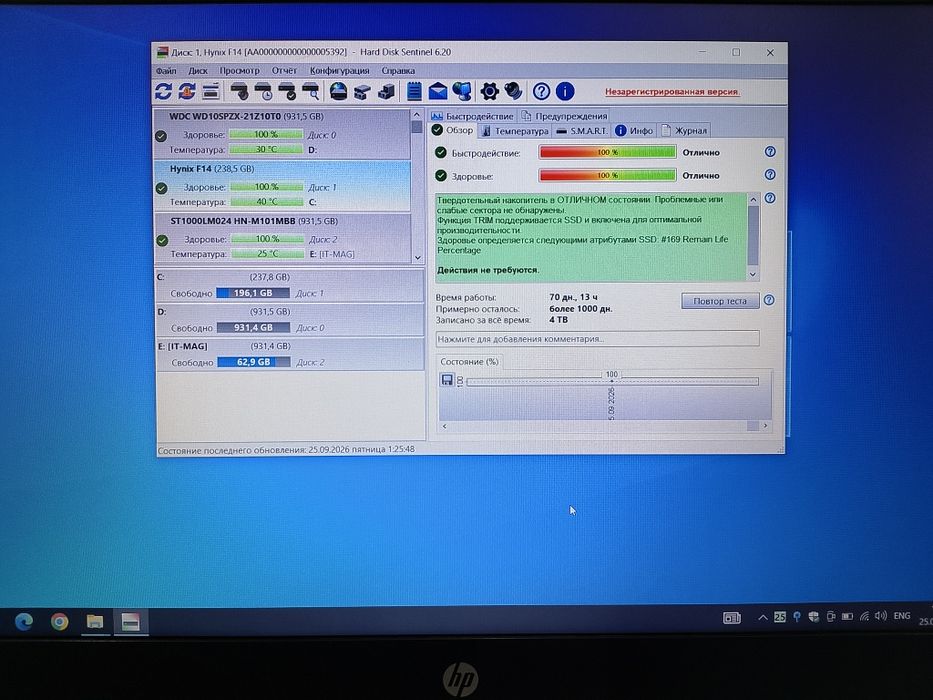Click the disk test icon with checkmark
The width and height of the screenshot is (933, 700).
[x=287, y=91]
